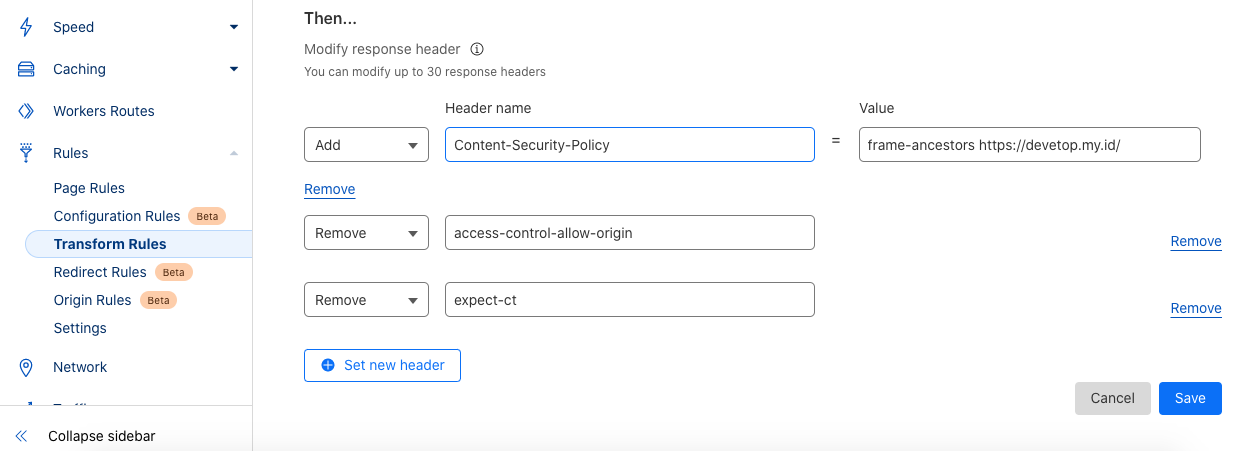This screenshot has height=451, width=1251.
Task: Click the plus icon in Set new header
Action: coord(327,365)
